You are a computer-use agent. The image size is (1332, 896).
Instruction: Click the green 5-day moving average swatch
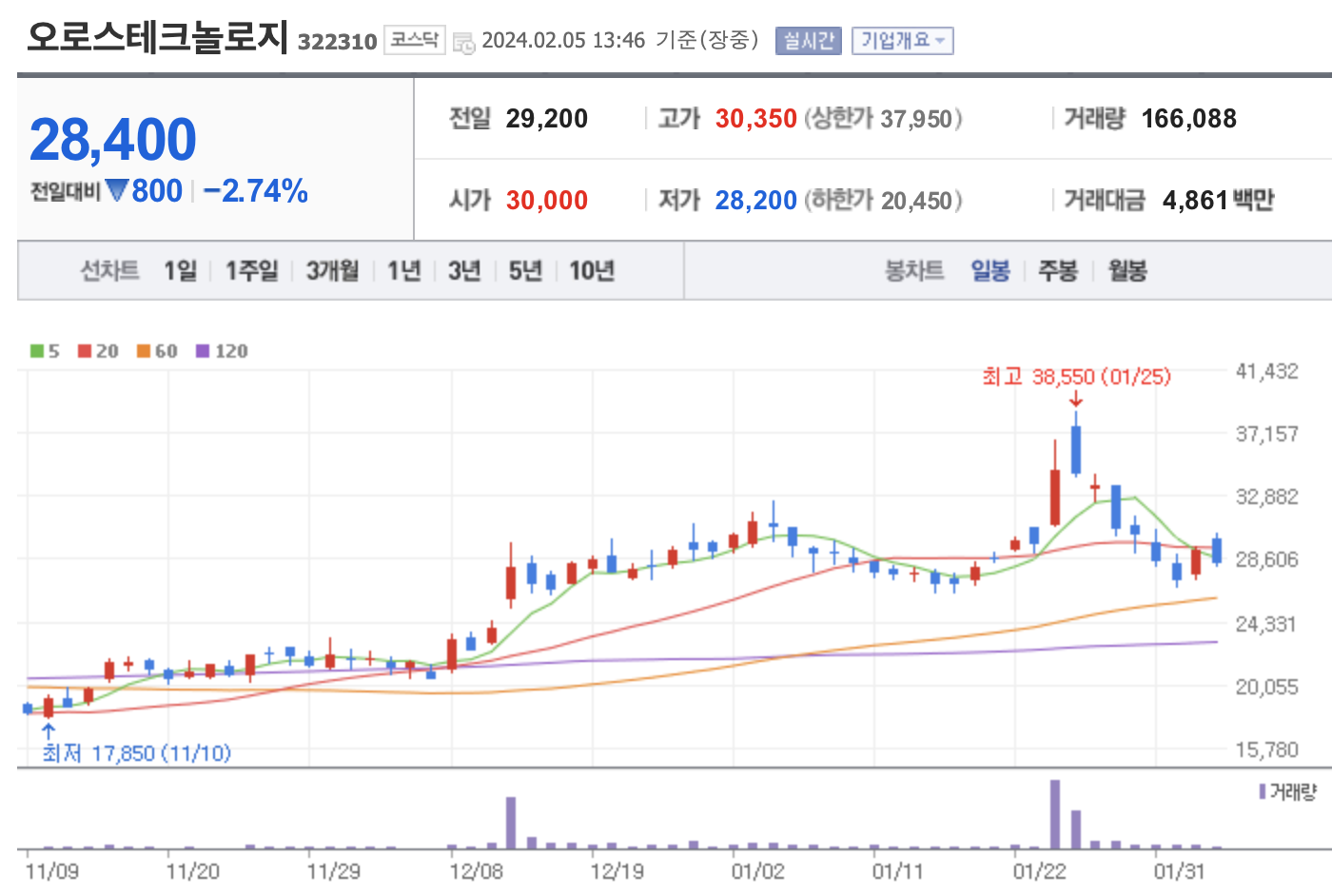click(37, 351)
